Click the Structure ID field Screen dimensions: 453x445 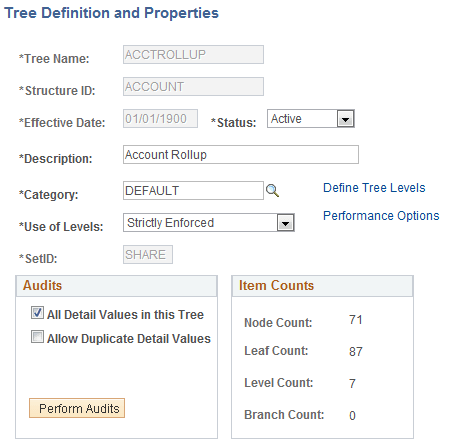pos(193,87)
